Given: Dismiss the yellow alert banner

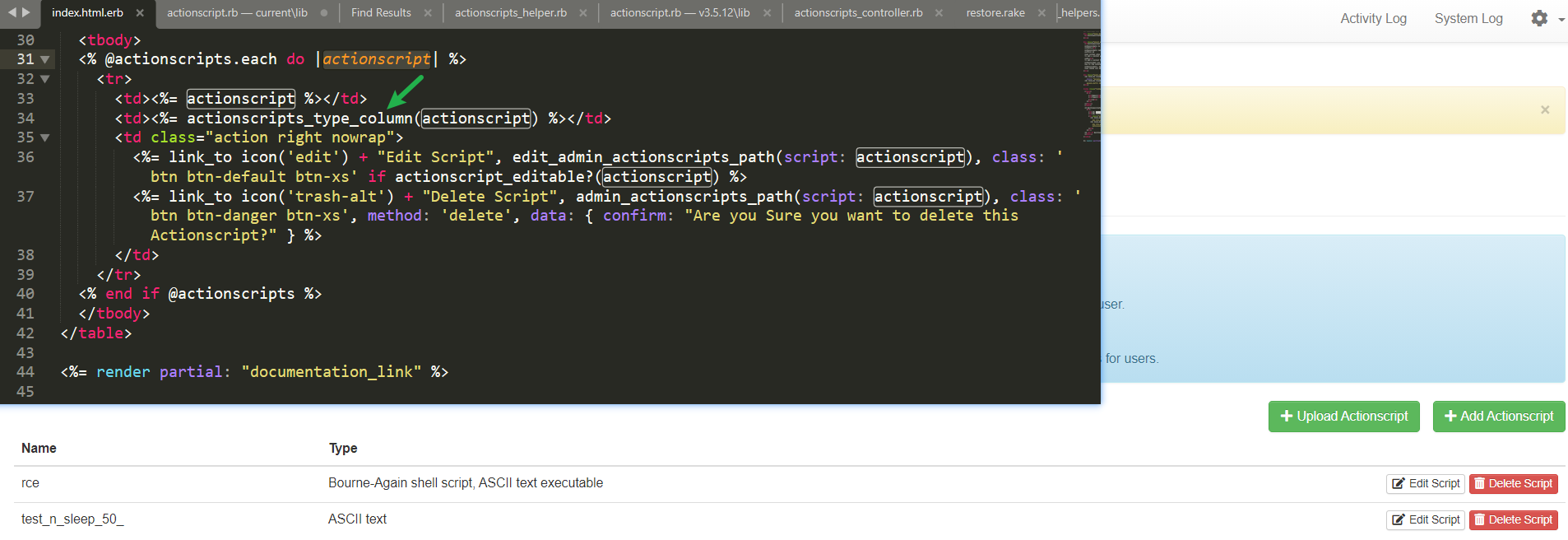Looking at the screenshot, I should point(1545,109).
